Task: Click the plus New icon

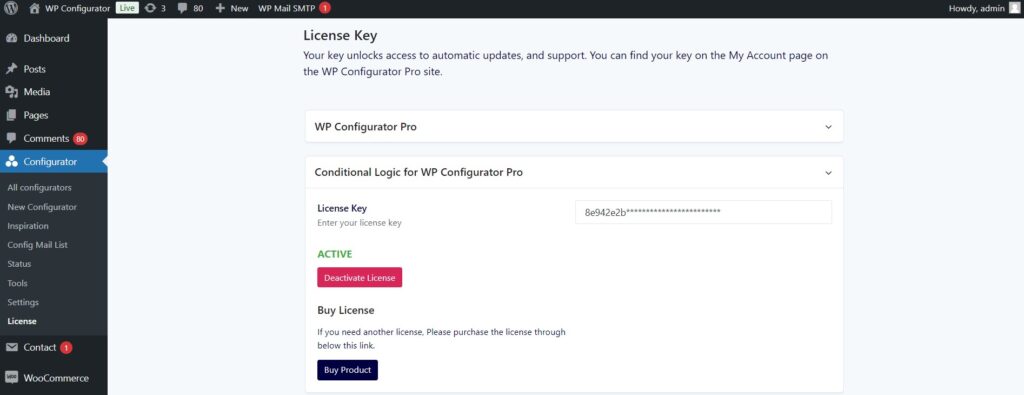Action: click(x=219, y=8)
